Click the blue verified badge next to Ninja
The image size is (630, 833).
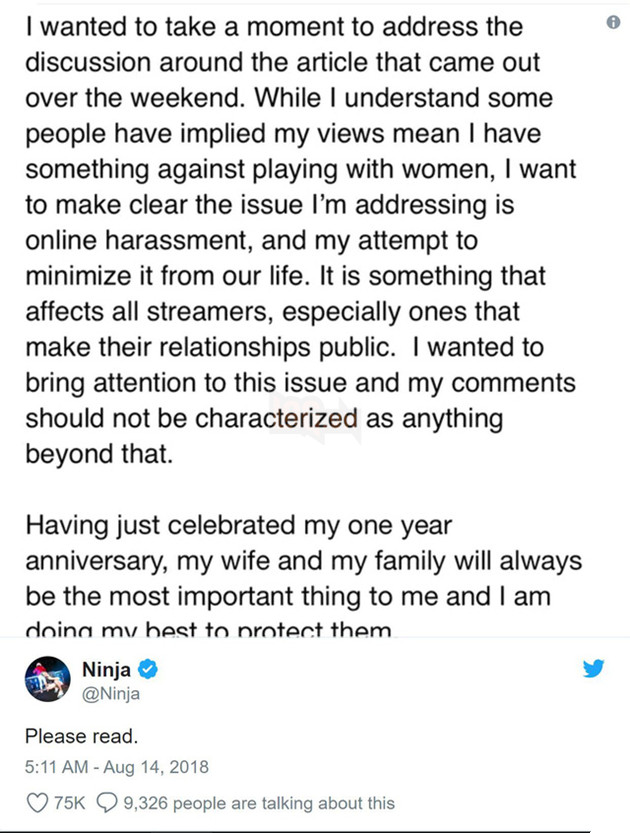coord(148,669)
